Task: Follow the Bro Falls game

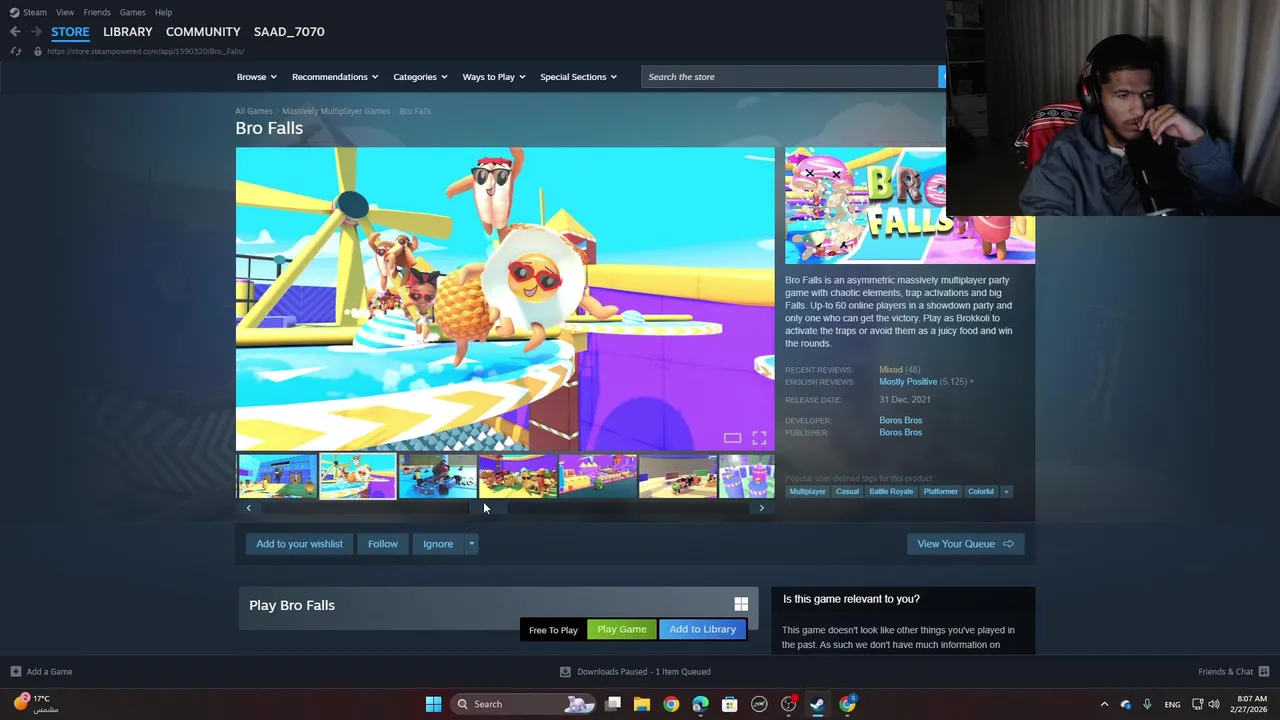Action: coord(382,544)
